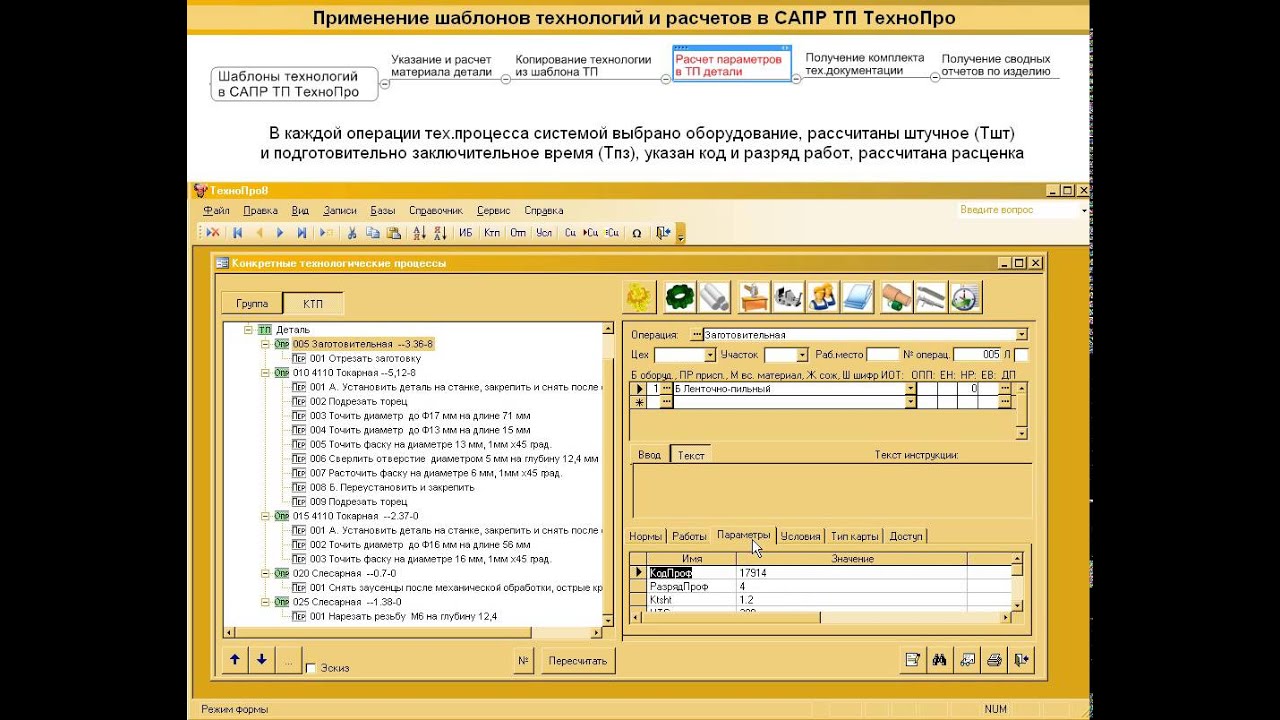Screen dimensions: 1280x720
Task: Switch to the Условия tab
Action: [800, 536]
